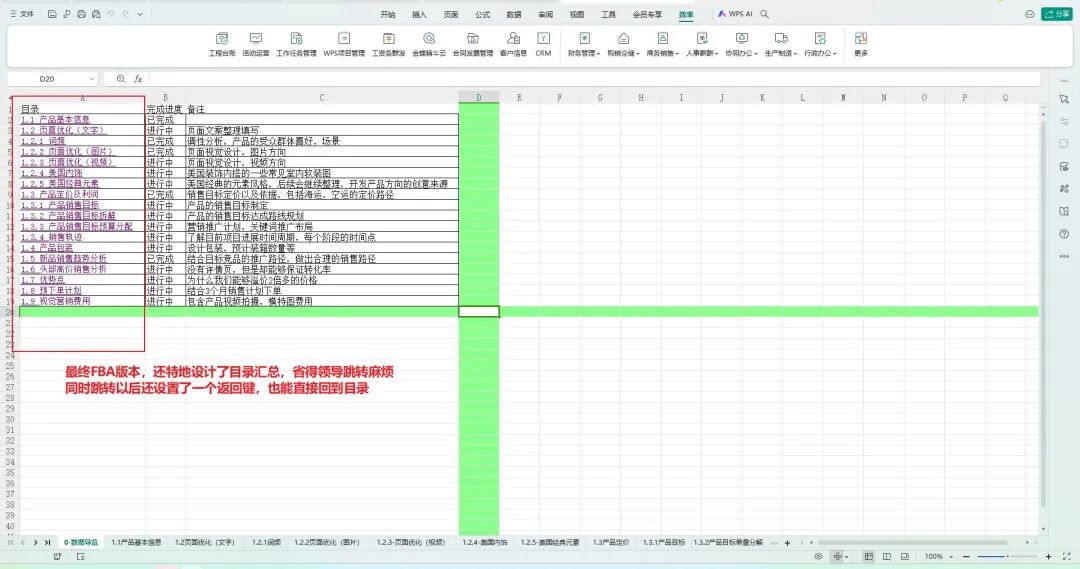Image resolution: width=1080 pixels, height=569 pixels.
Task: Click the zoom magnifier icon beside formula bar
Action: pyautogui.click(x=121, y=79)
